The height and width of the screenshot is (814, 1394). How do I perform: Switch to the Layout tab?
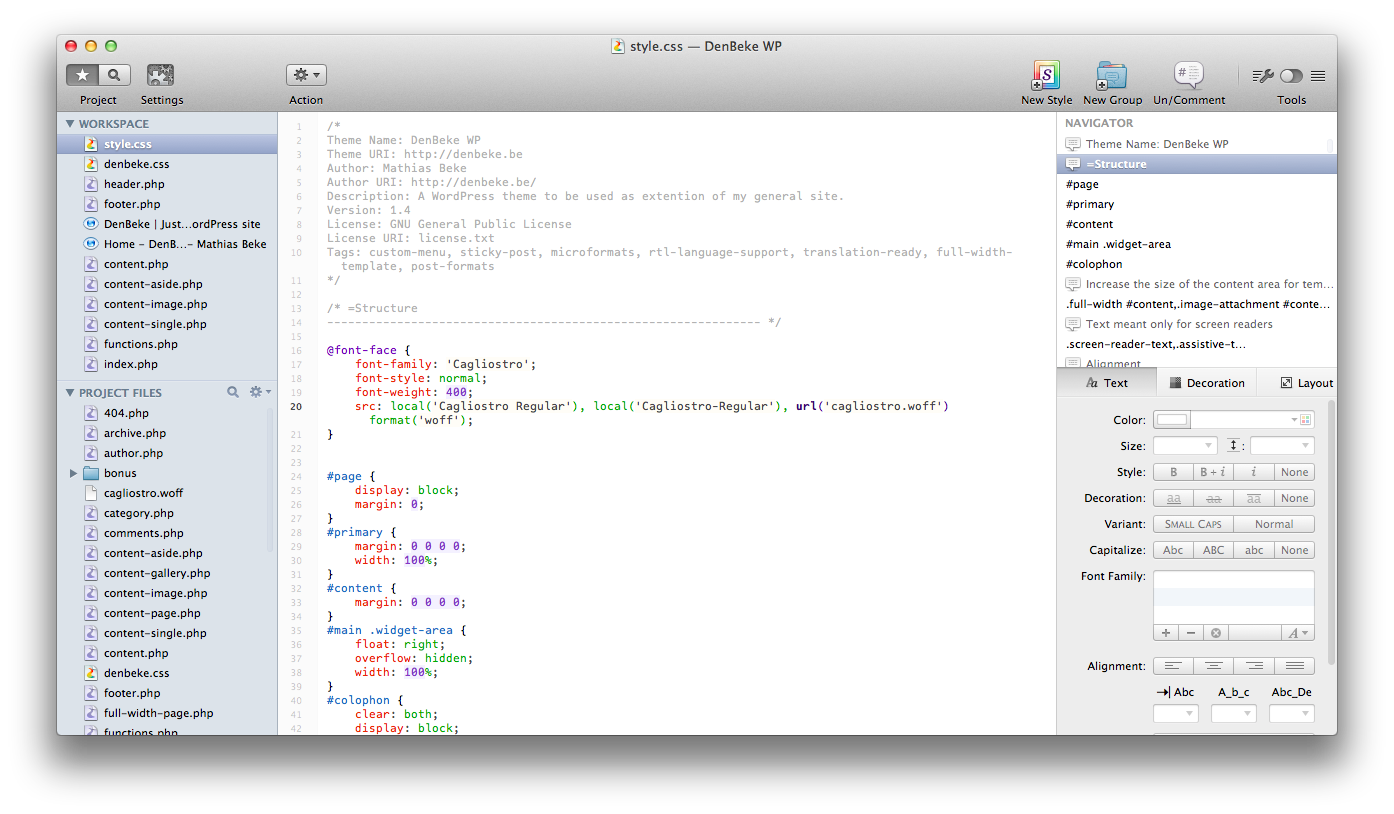pyautogui.click(x=1306, y=383)
